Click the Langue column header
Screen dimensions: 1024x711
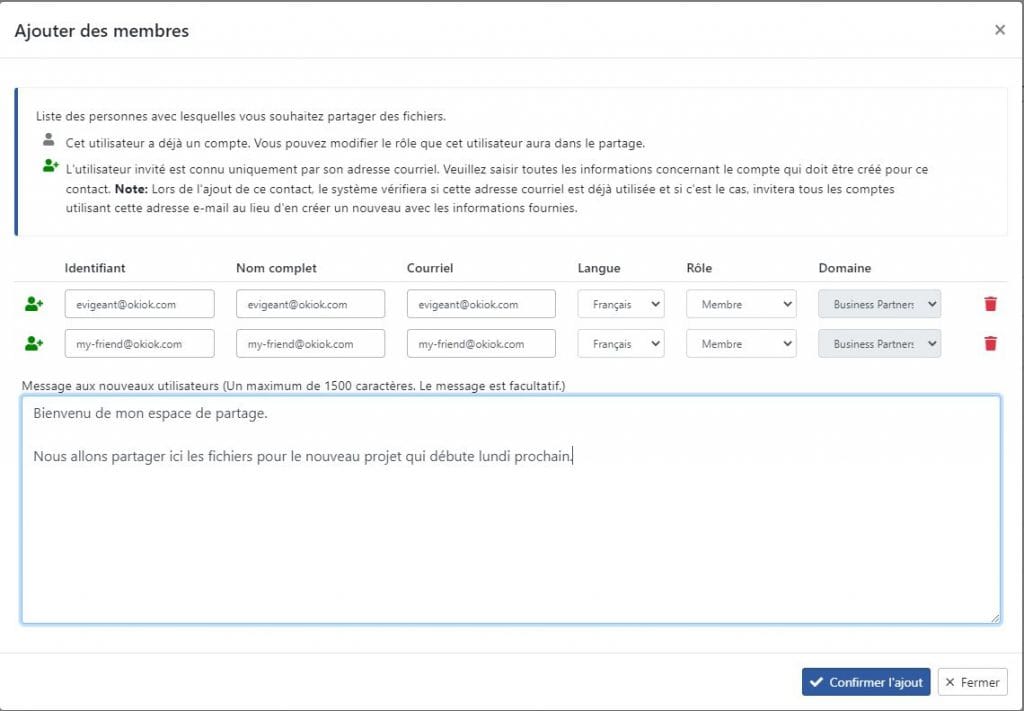tap(599, 268)
